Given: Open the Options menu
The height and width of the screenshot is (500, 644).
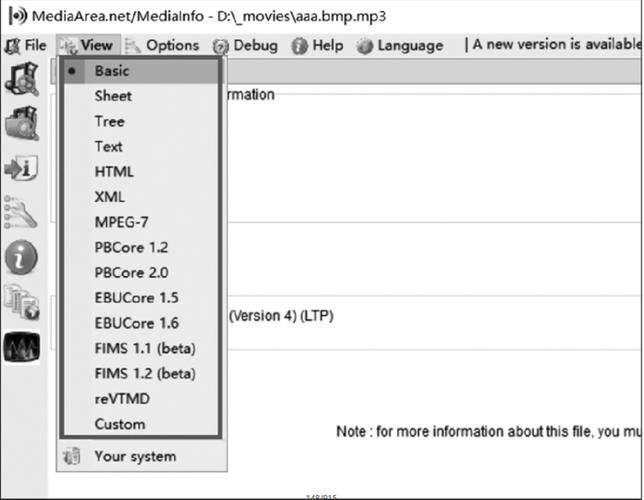Looking at the screenshot, I should tap(162, 46).
